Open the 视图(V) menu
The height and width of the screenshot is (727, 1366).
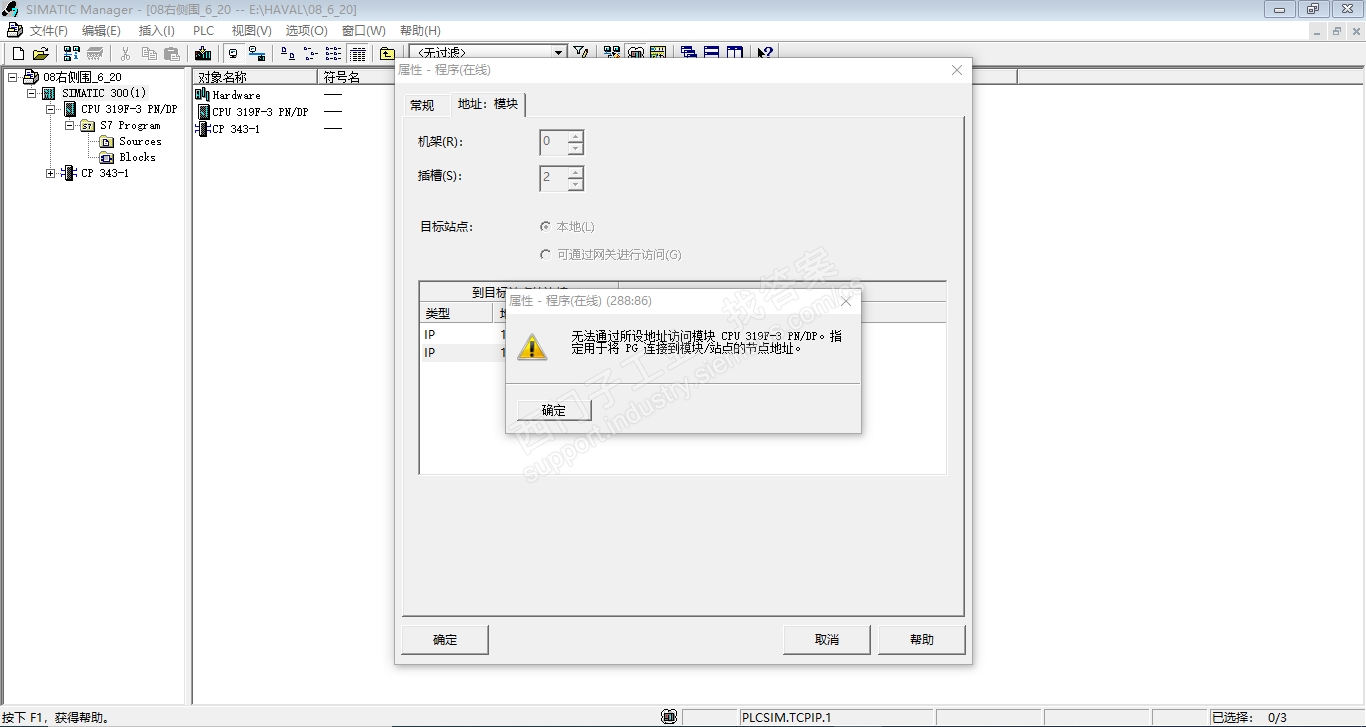click(251, 31)
